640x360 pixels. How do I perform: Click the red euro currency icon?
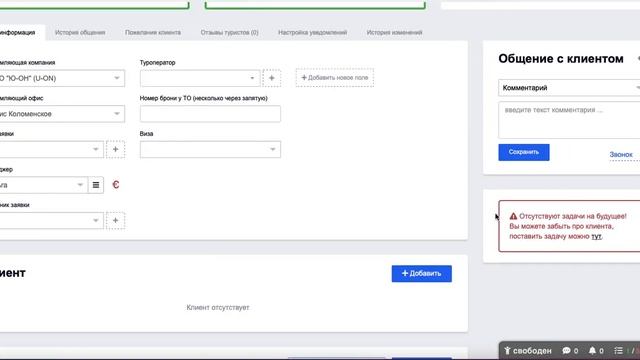click(x=116, y=185)
